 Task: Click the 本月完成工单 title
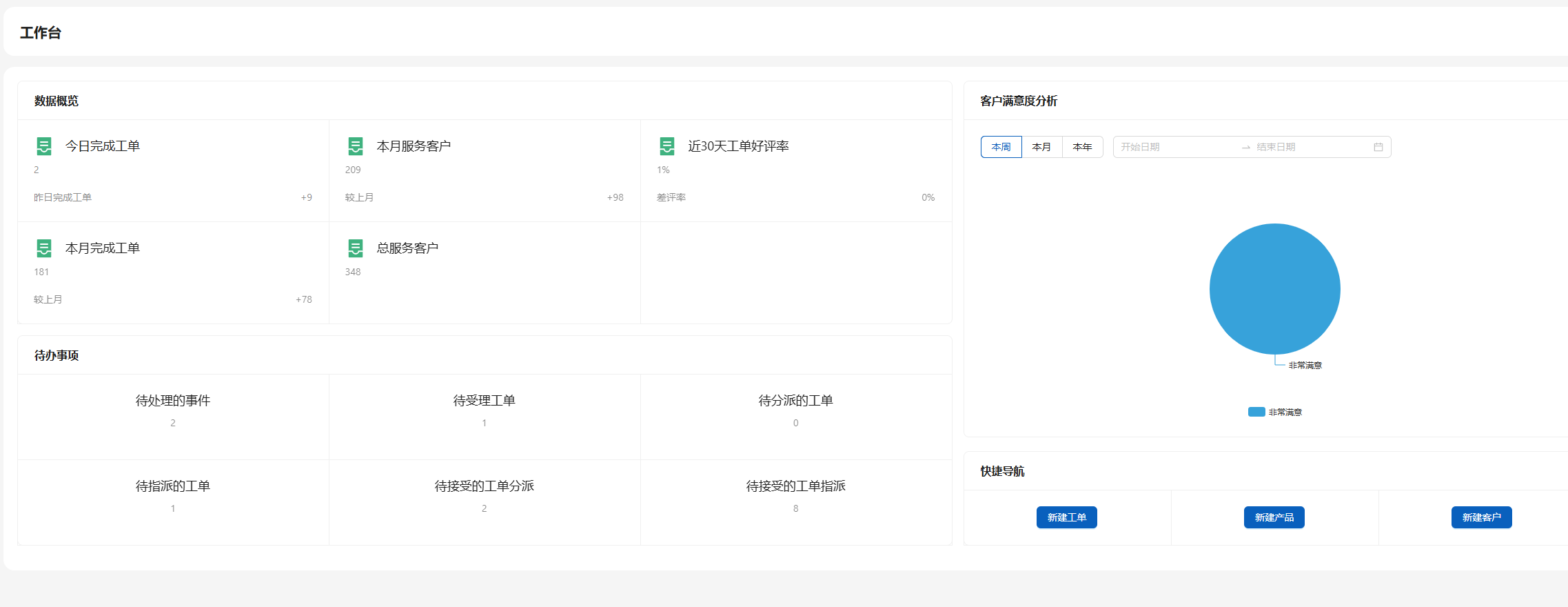[x=103, y=248]
